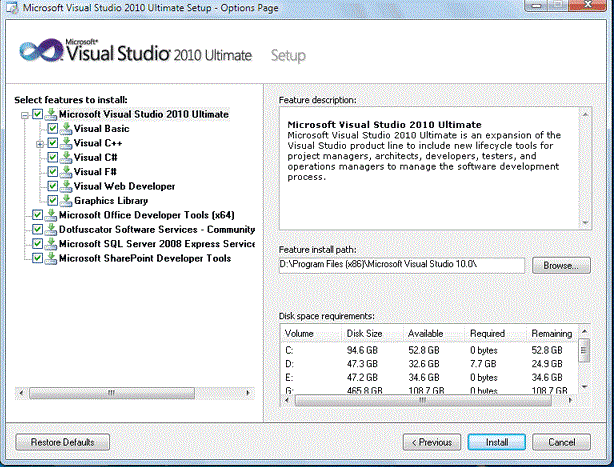Click the Visual Web Developer install icon
Viewport: 614px width, 467px height.
67,186
